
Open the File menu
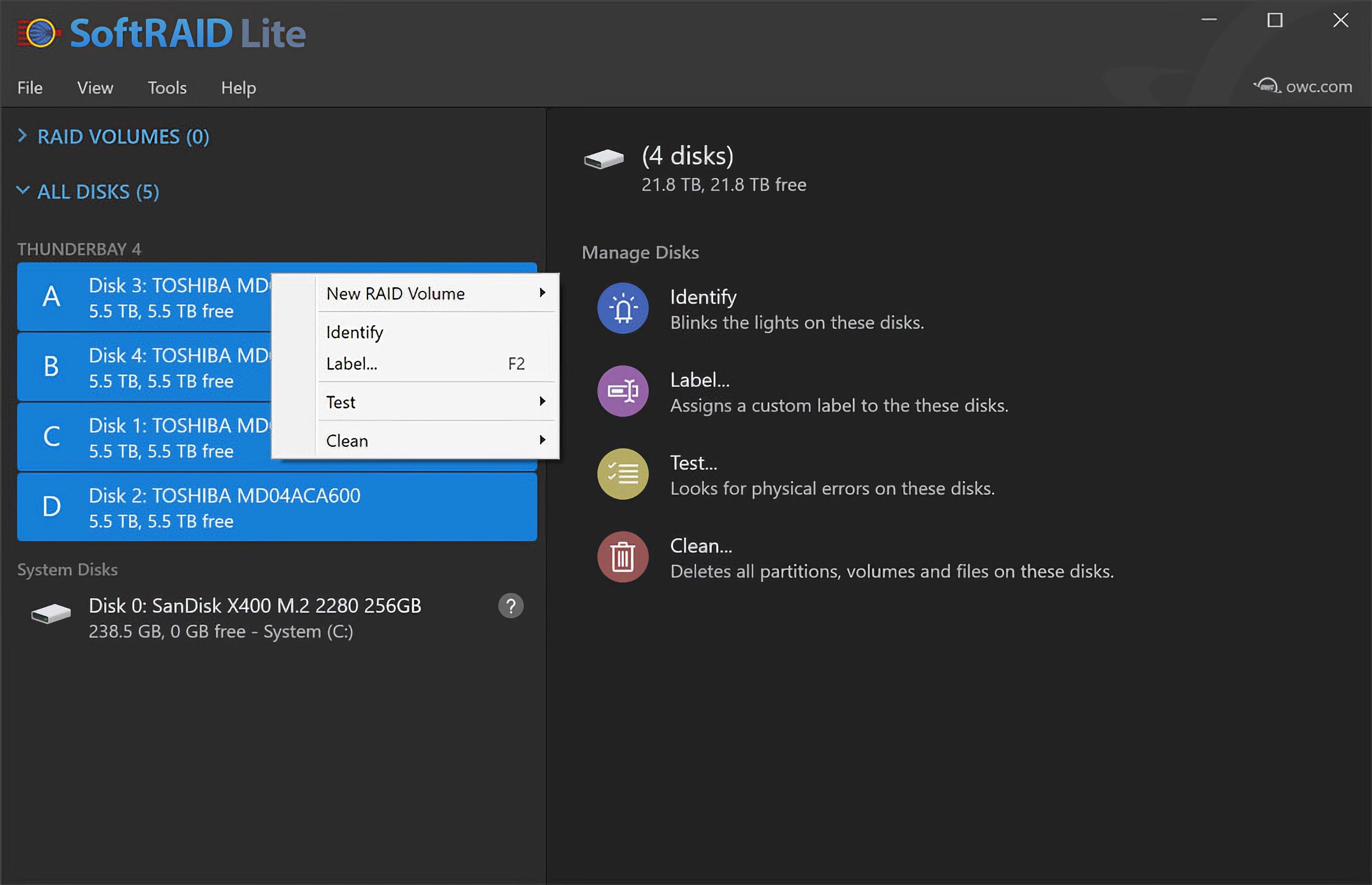pyautogui.click(x=30, y=87)
